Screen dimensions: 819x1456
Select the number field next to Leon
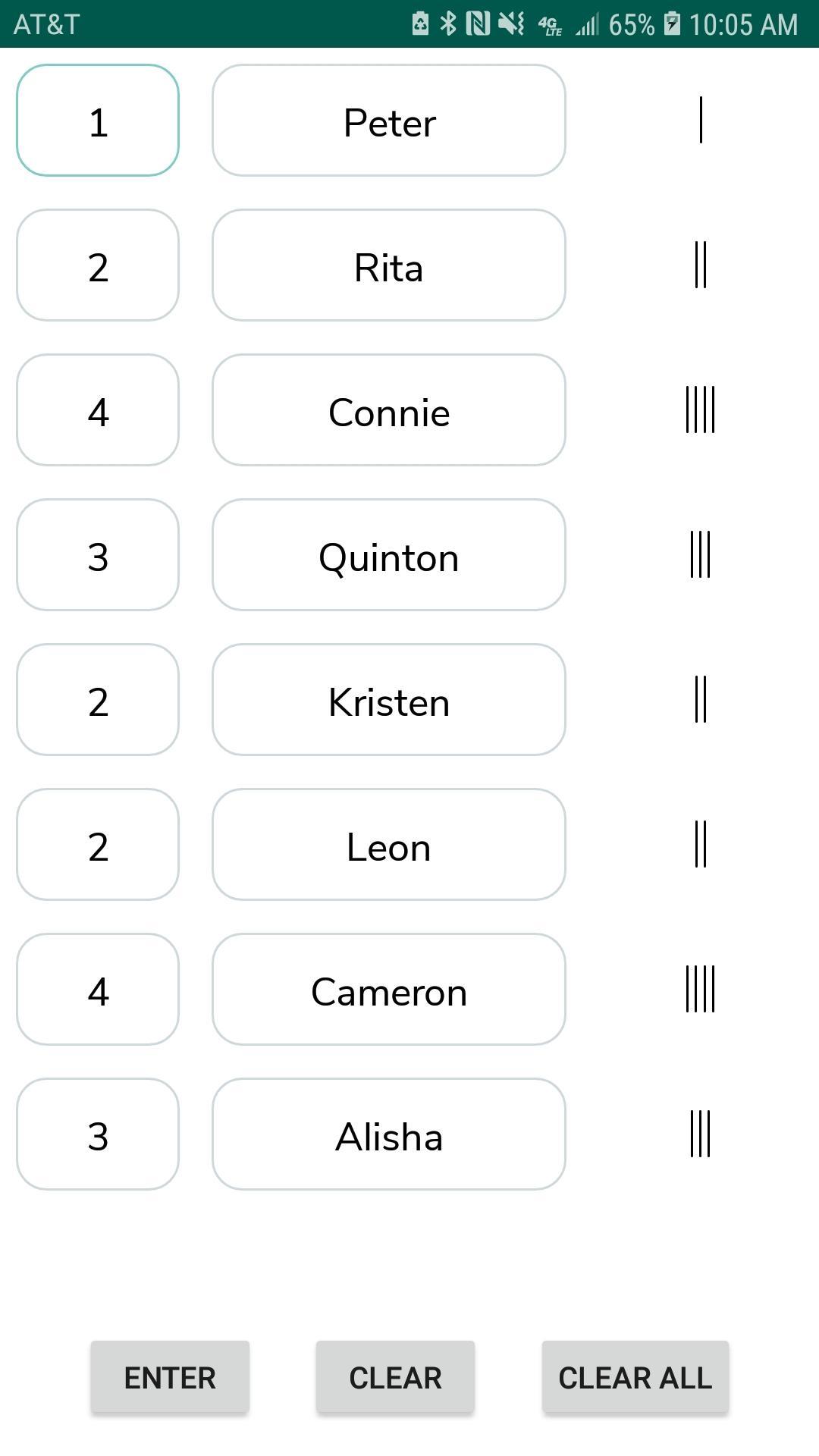point(98,845)
